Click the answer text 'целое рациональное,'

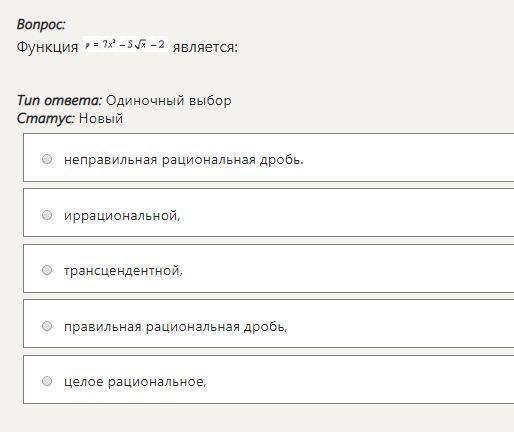point(135,382)
